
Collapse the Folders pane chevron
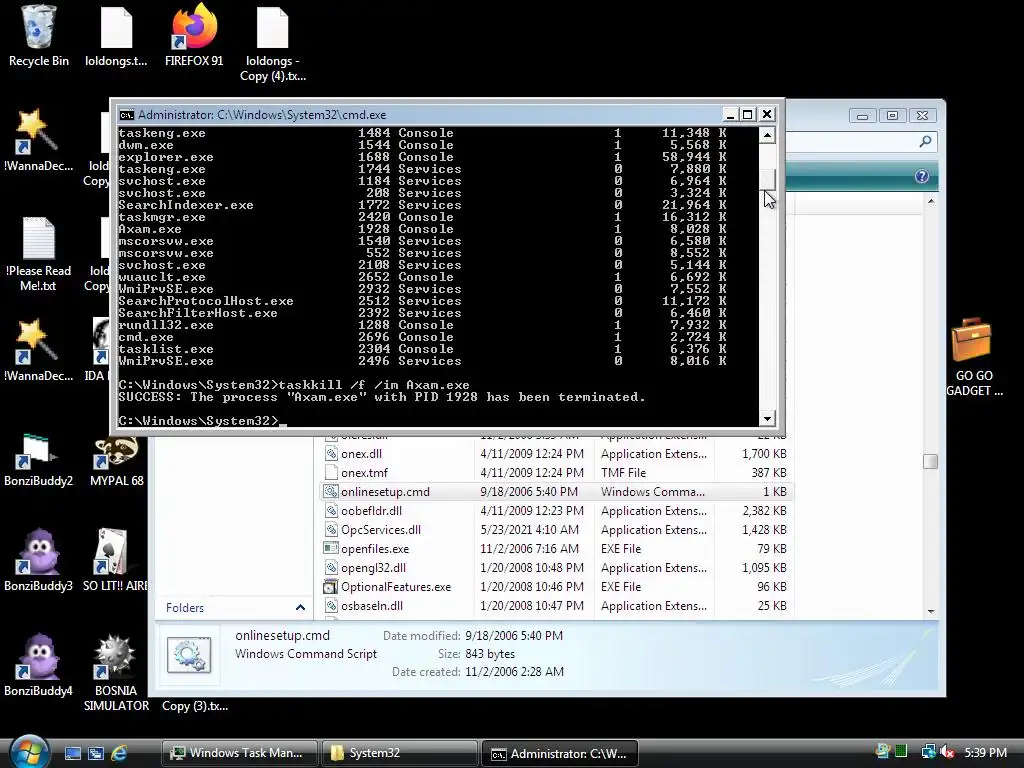click(x=300, y=607)
